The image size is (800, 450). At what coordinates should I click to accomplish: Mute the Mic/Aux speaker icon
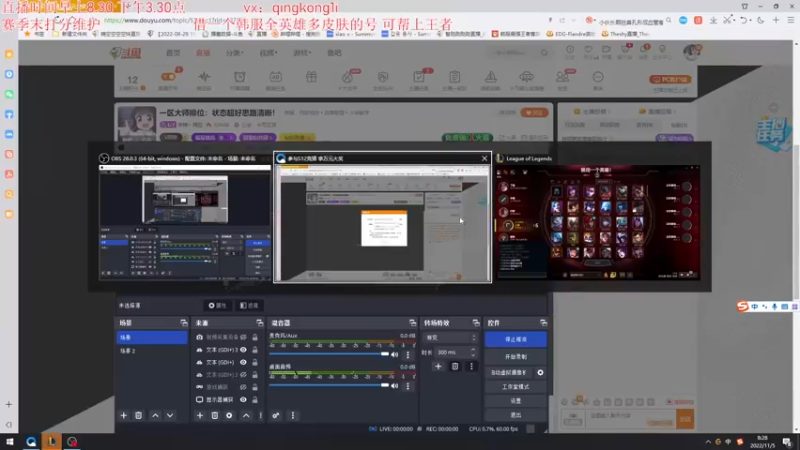coord(394,354)
